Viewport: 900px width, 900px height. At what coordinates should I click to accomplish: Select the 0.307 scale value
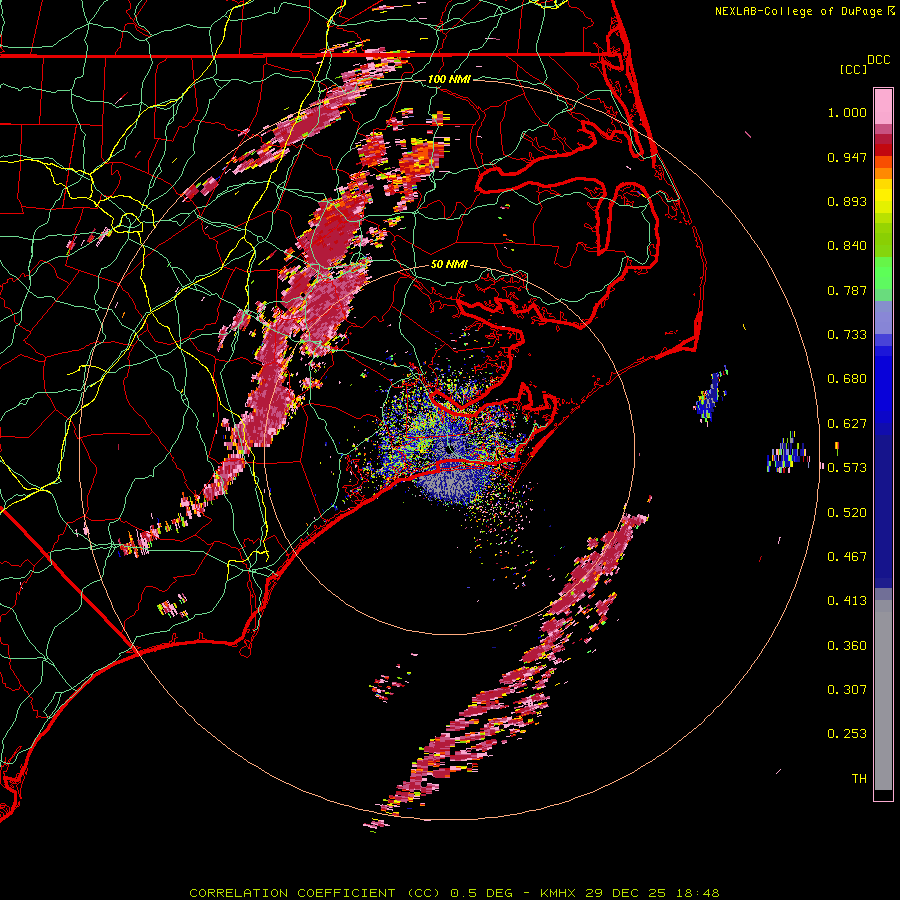[x=847, y=690]
